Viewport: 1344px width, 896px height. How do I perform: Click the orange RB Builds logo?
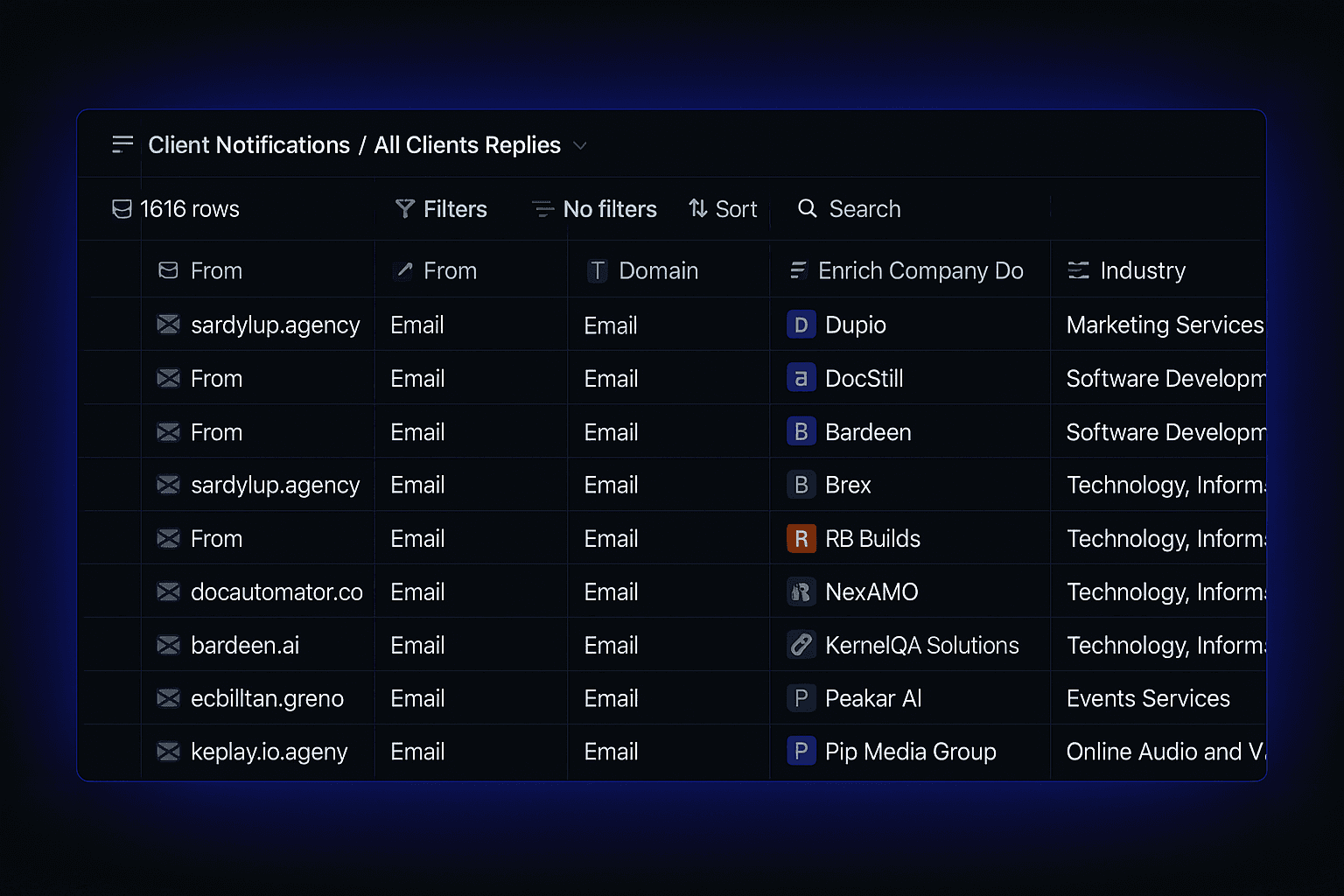801,538
